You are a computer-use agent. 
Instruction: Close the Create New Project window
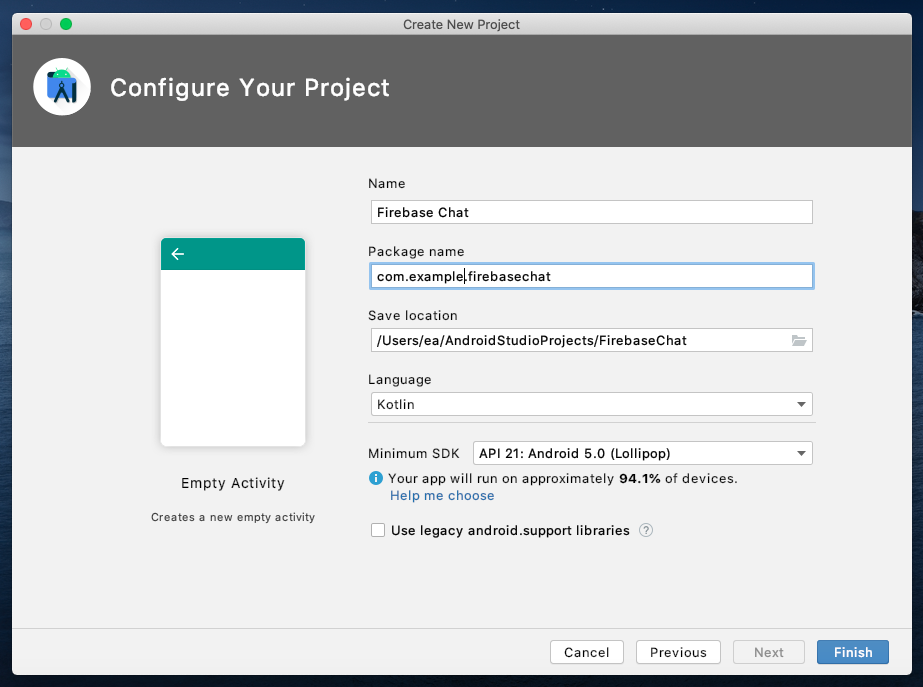tap(26, 24)
